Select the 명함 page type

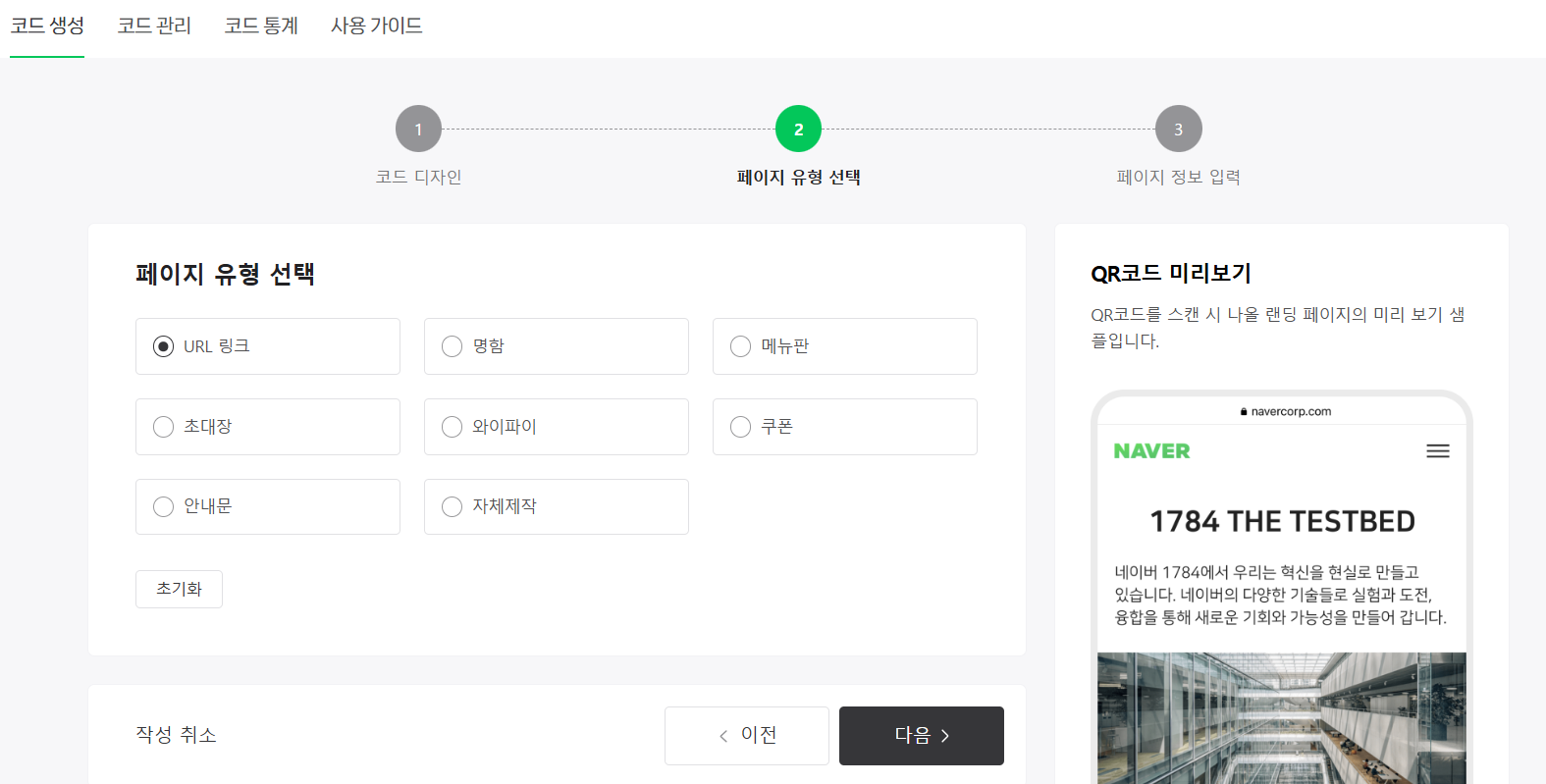pos(452,345)
